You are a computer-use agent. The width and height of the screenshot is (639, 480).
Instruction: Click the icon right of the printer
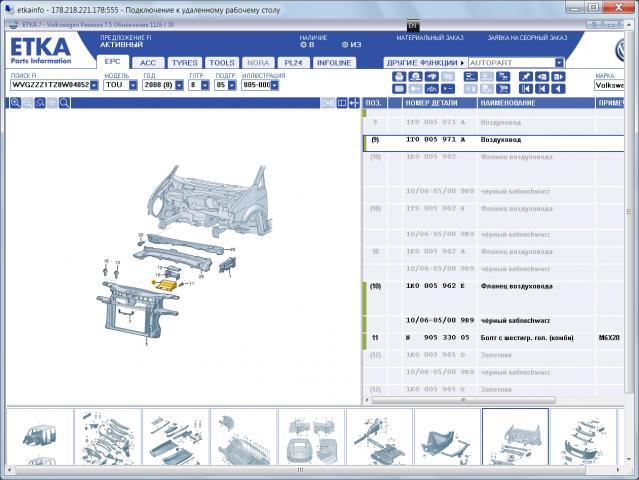pyautogui.click(x=415, y=77)
